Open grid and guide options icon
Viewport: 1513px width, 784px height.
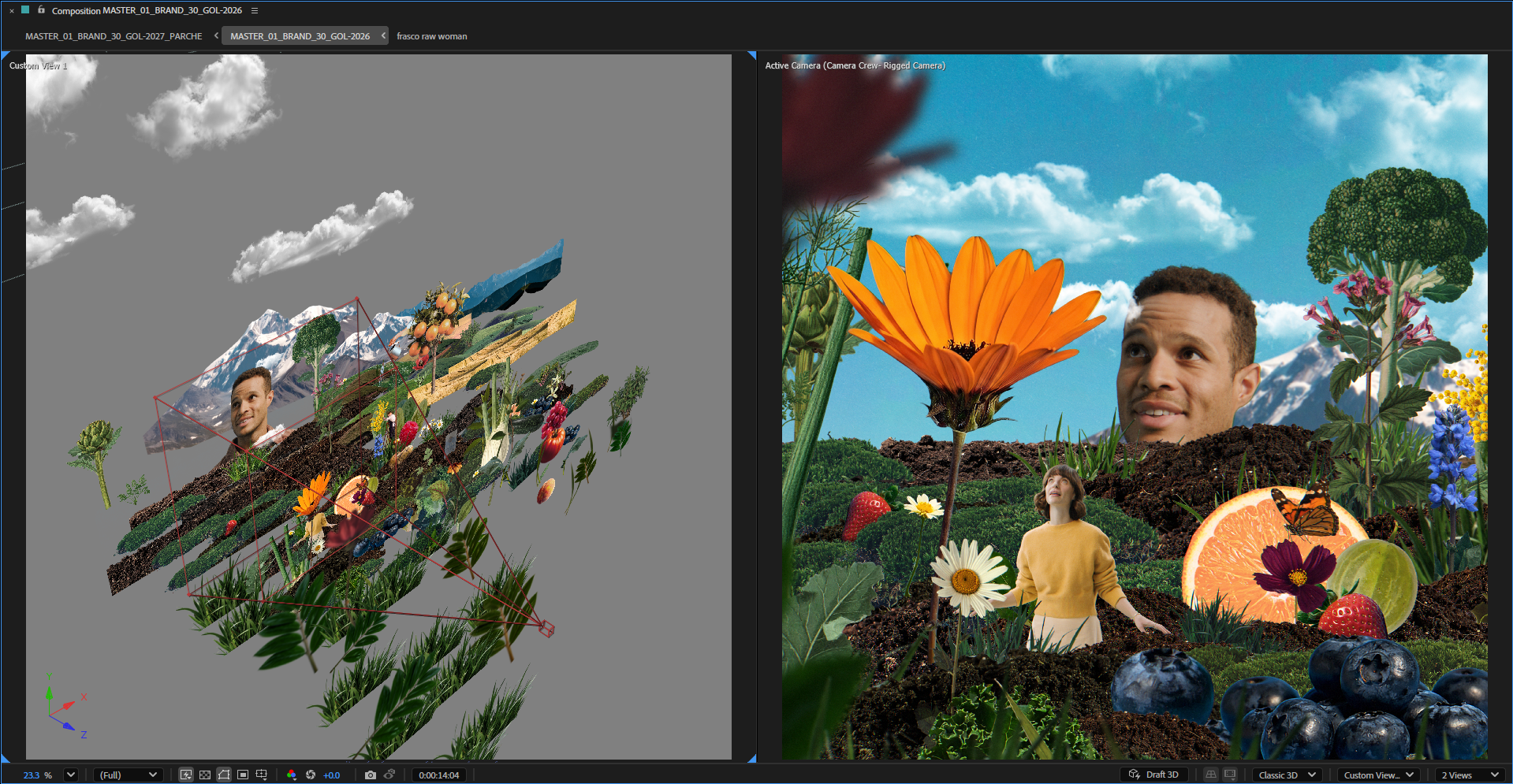pyautogui.click(x=262, y=775)
